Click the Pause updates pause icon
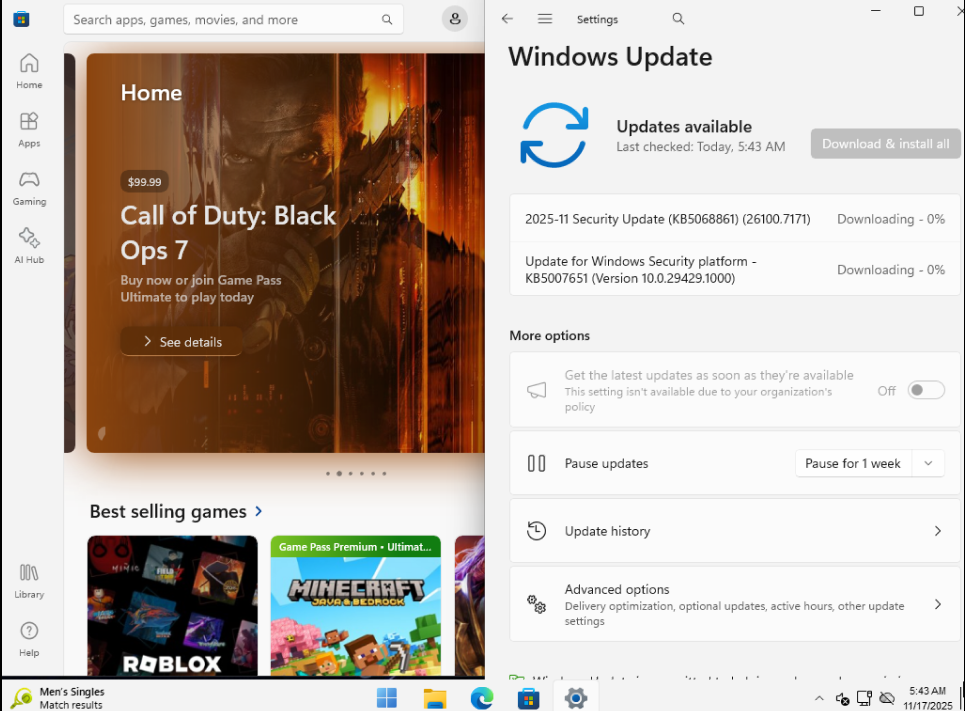 coord(536,463)
